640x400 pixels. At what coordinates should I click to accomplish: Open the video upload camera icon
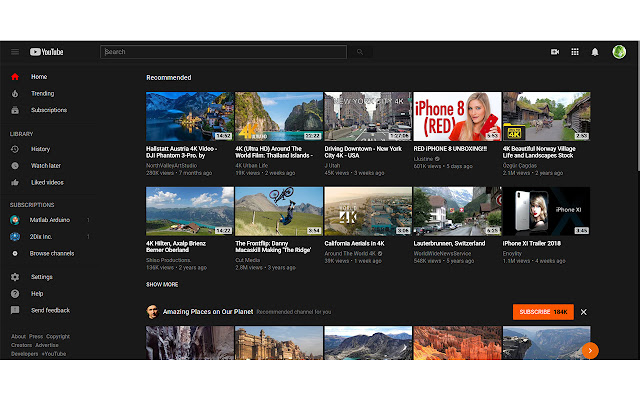click(555, 52)
